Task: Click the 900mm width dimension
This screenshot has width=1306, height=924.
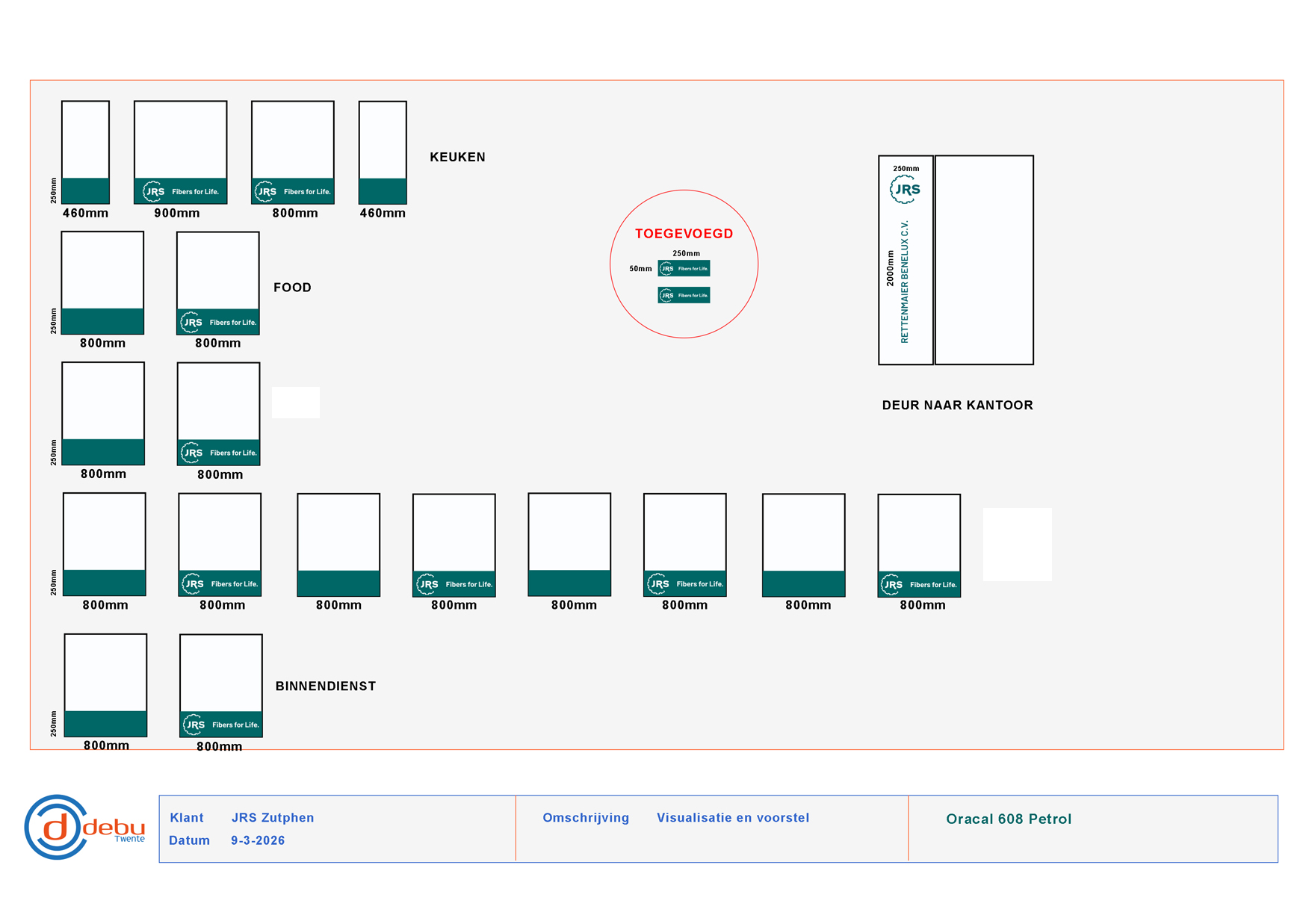Action: [177, 214]
